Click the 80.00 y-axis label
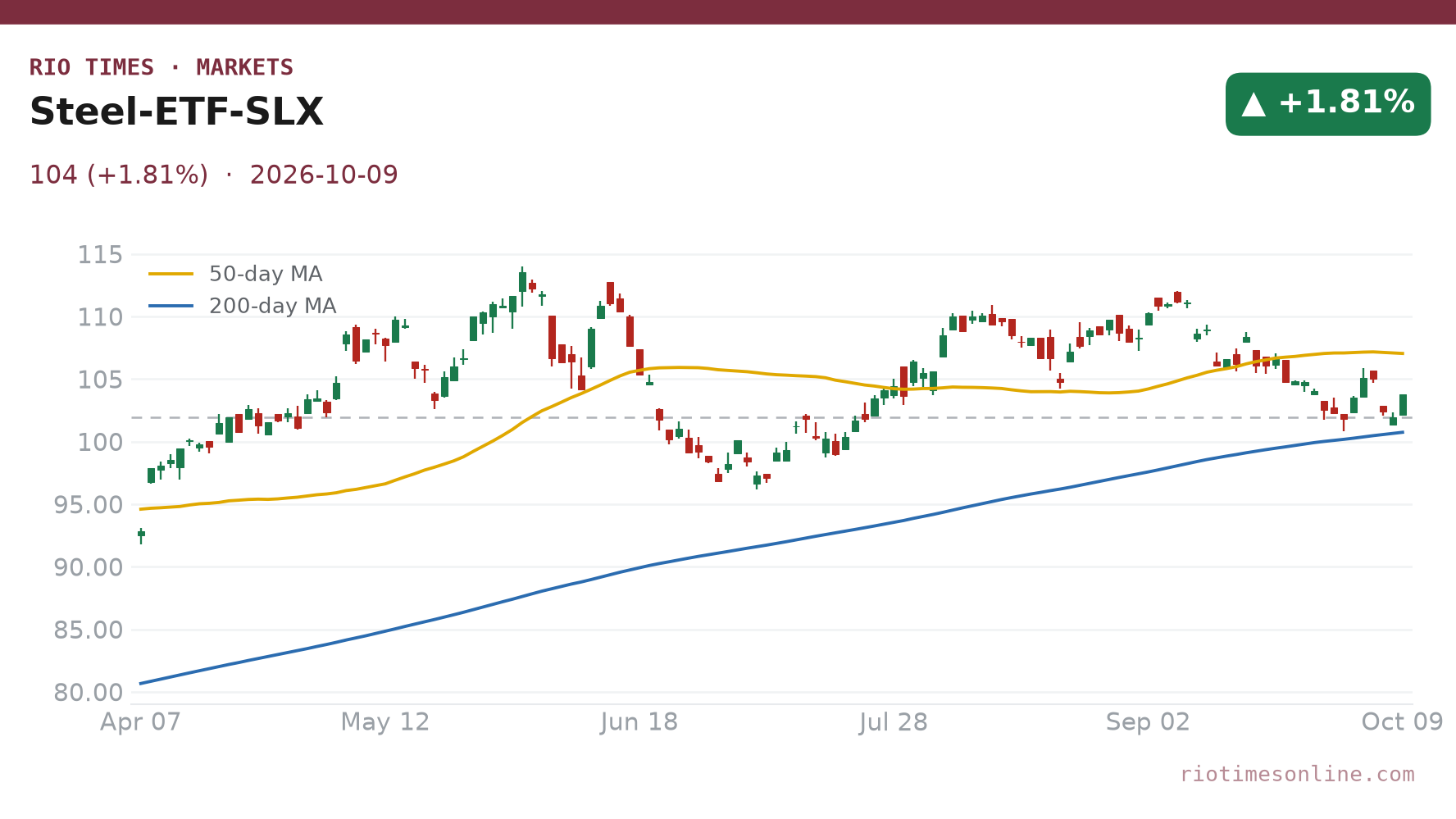This screenshot has width=1456, height=819. [89, 693]
